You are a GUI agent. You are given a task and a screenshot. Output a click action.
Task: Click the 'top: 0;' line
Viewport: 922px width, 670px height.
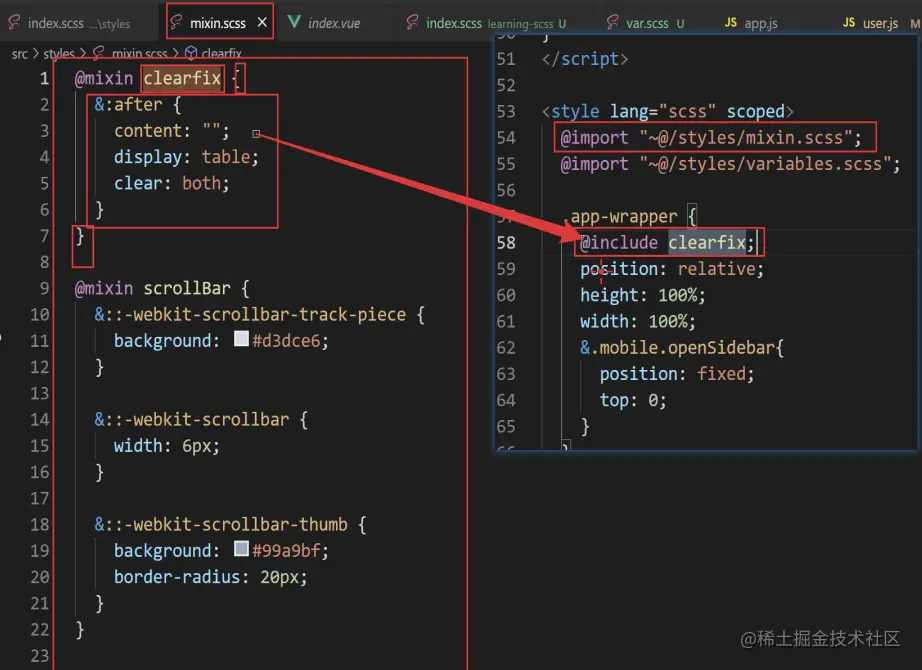pyautogui.click(x=633, y=401)
